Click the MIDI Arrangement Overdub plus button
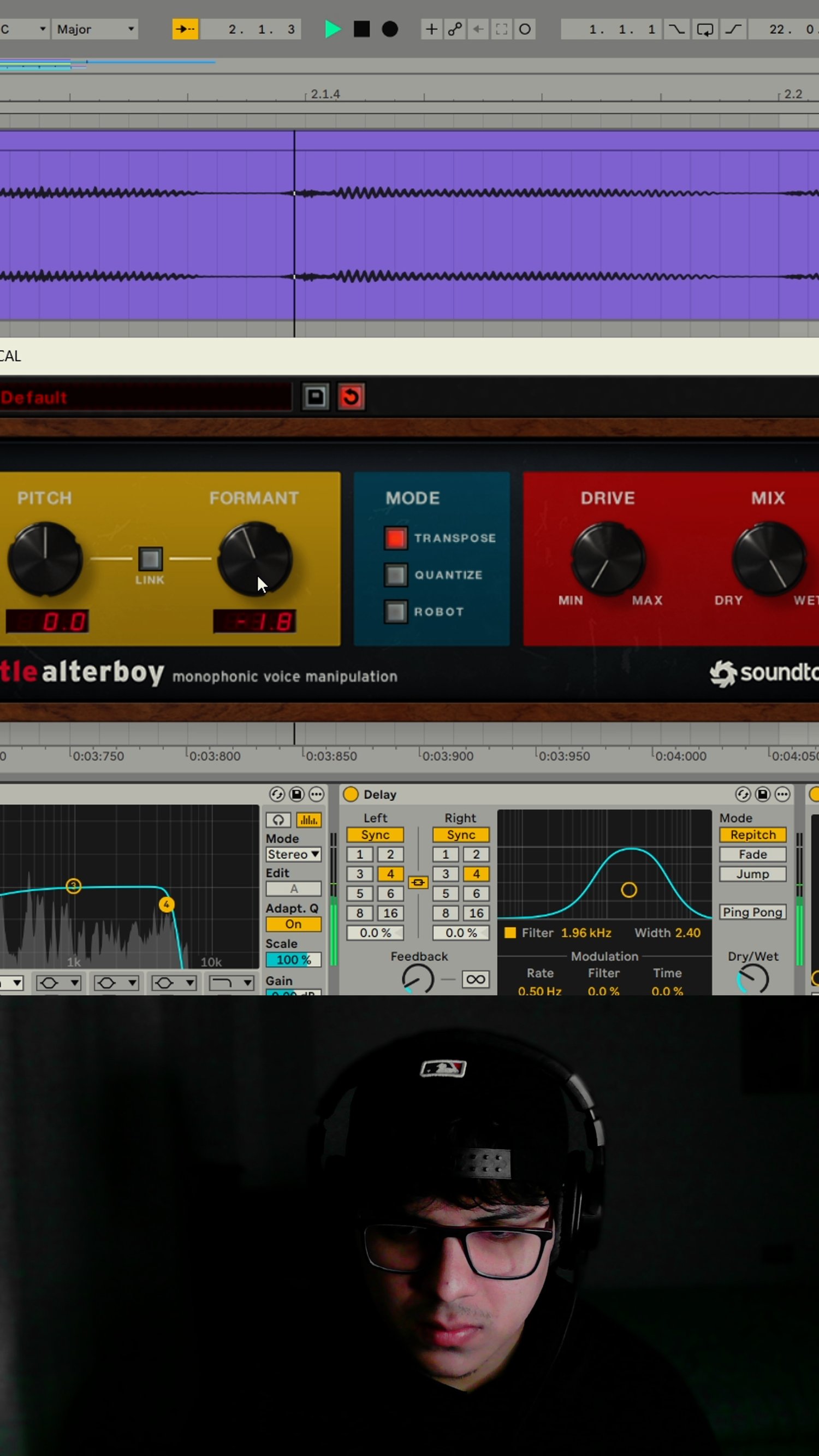This screenshot has width=819, height=1456. 431,29
